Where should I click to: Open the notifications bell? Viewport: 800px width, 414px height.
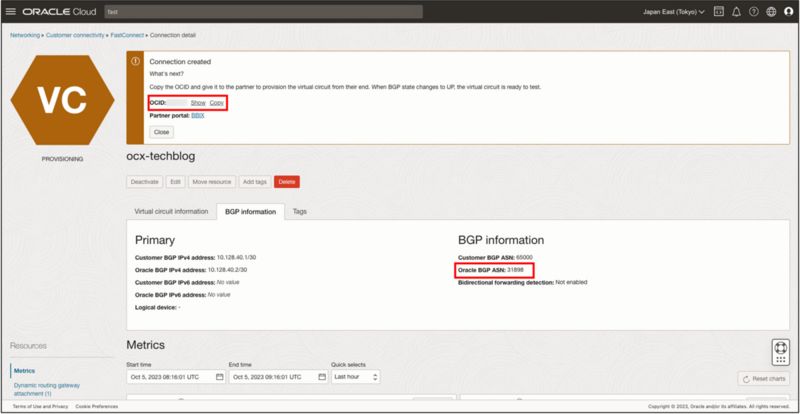(736, 12)
